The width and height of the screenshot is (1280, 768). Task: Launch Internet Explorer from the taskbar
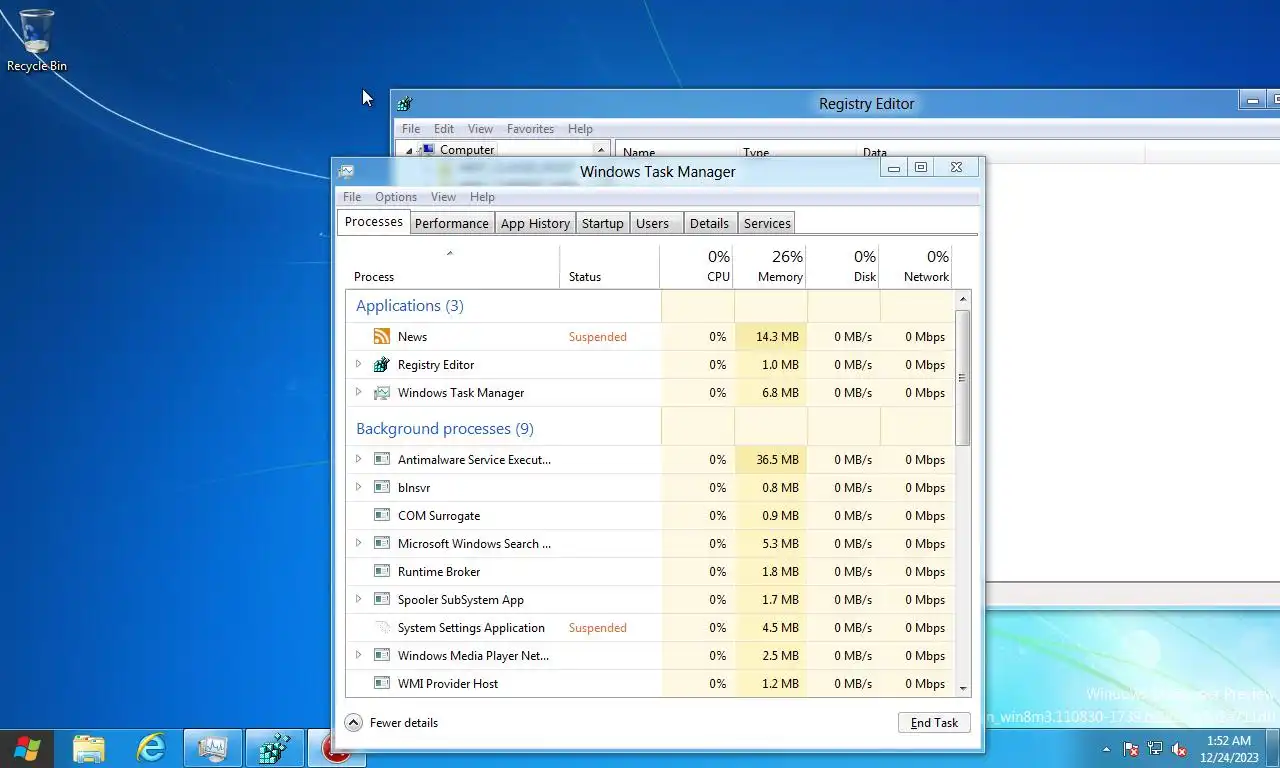coord(151,749)
